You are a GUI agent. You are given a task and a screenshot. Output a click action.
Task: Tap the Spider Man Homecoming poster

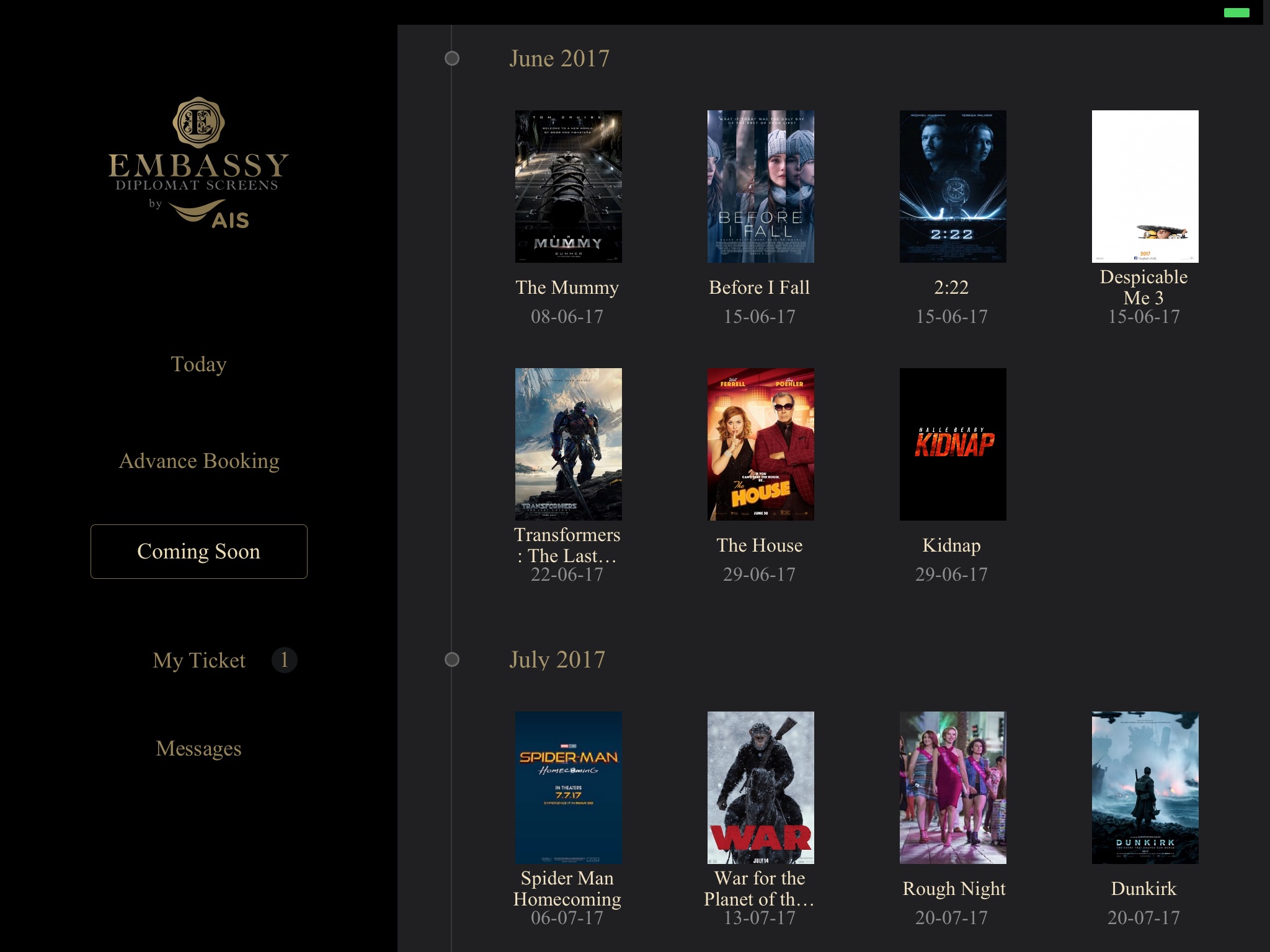[x=568, y=788]
